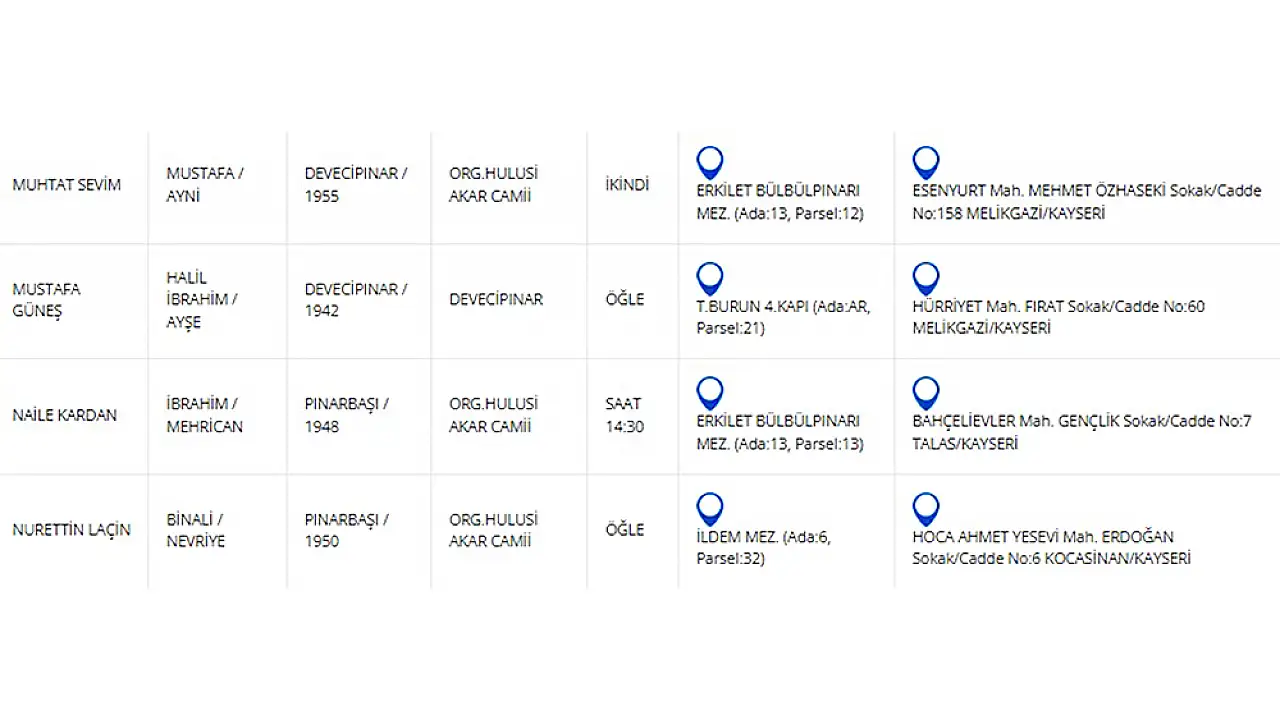Click the BAHÇELİEVLER Mah. GENÇLİK address text
The width and height of the screenshot is (1280, 720).
point(1081,433)
